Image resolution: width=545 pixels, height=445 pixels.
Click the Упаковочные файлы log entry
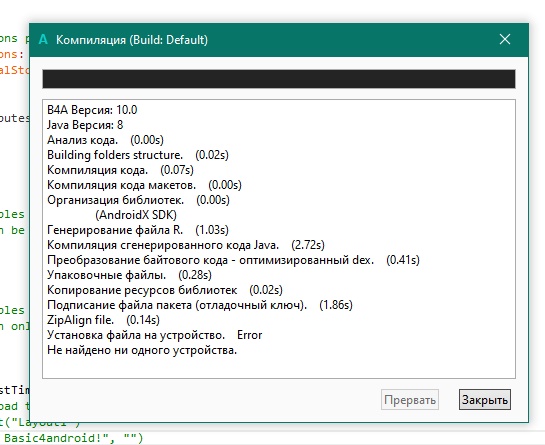pyautogui.click(x=129, y=275)
